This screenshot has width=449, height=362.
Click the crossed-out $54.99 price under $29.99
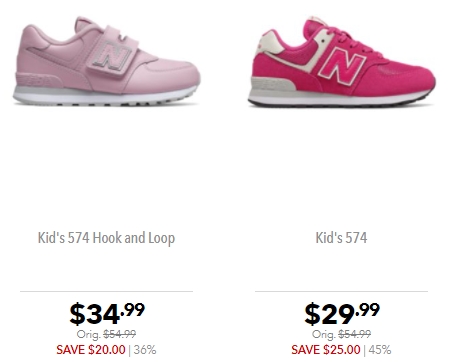pyautogui.click(x=355, y=334)
